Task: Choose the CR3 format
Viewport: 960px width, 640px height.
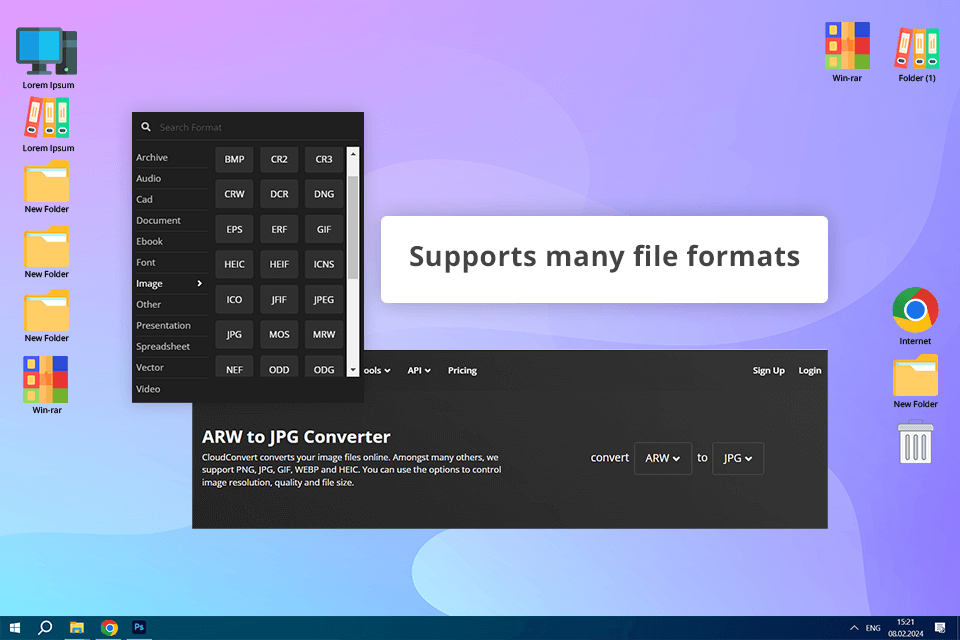Action: pyautogui.click(x=324, y=159)
